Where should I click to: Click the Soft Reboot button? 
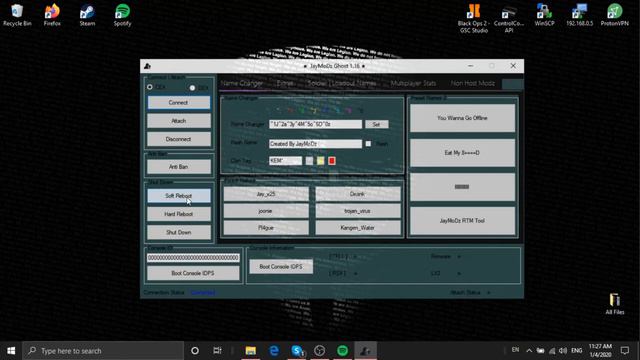[x=179, y=196]
